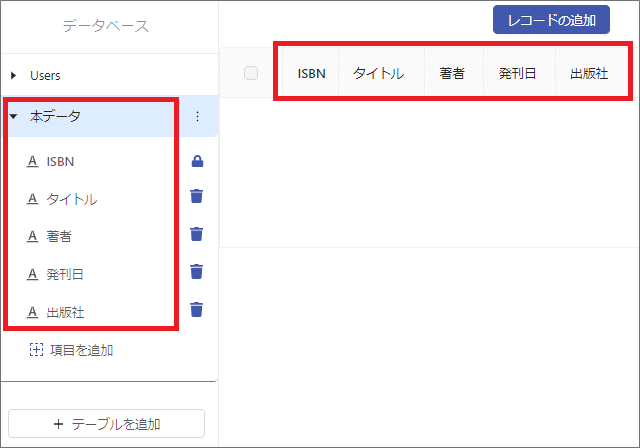Click the plus icon on テーブルを追加
The height and width of the screenshot is (448, 640).
pyautogui.click(x=58, y=424)
